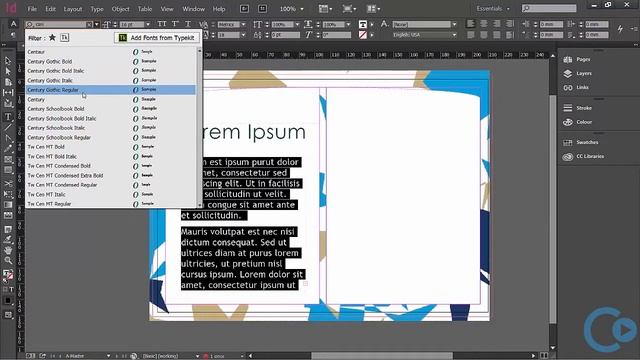
Task: Select the Selection tool arrow
Action: tap(8, 60)
